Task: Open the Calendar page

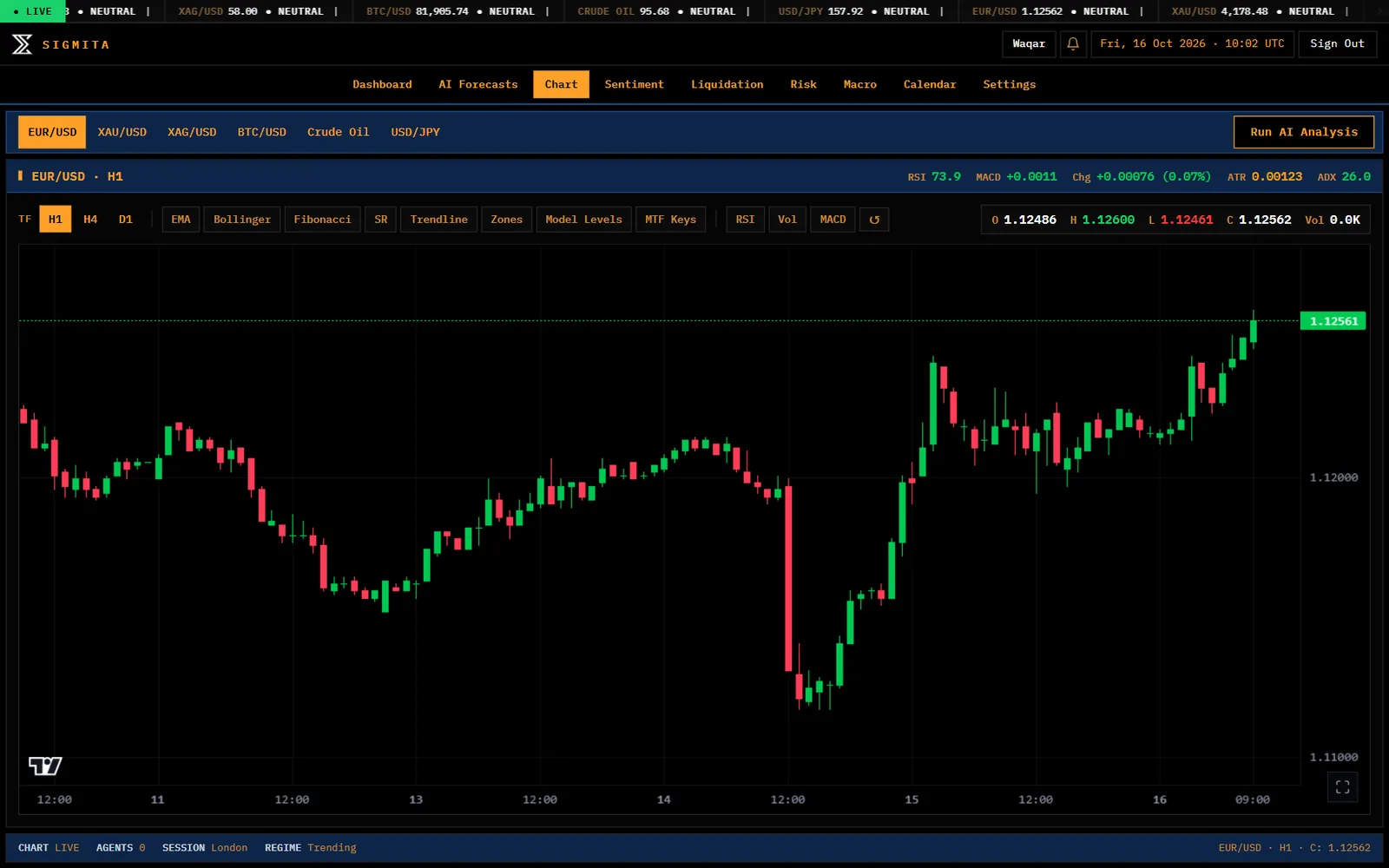Action: (929, 84)
